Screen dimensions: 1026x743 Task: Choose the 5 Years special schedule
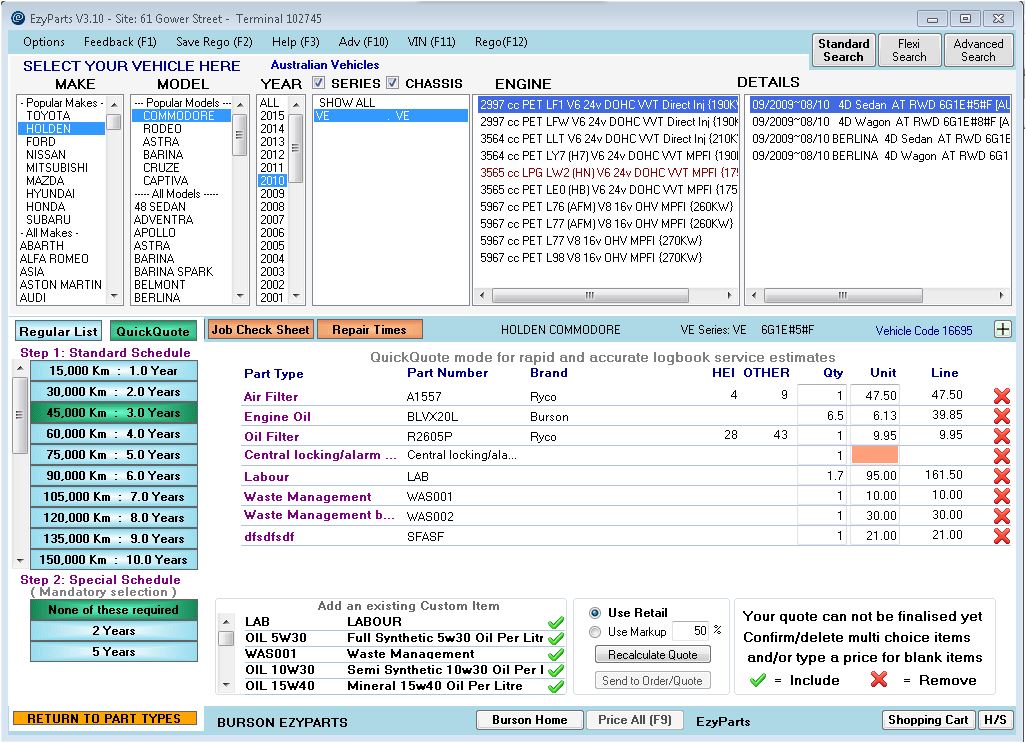click(114, 651)
